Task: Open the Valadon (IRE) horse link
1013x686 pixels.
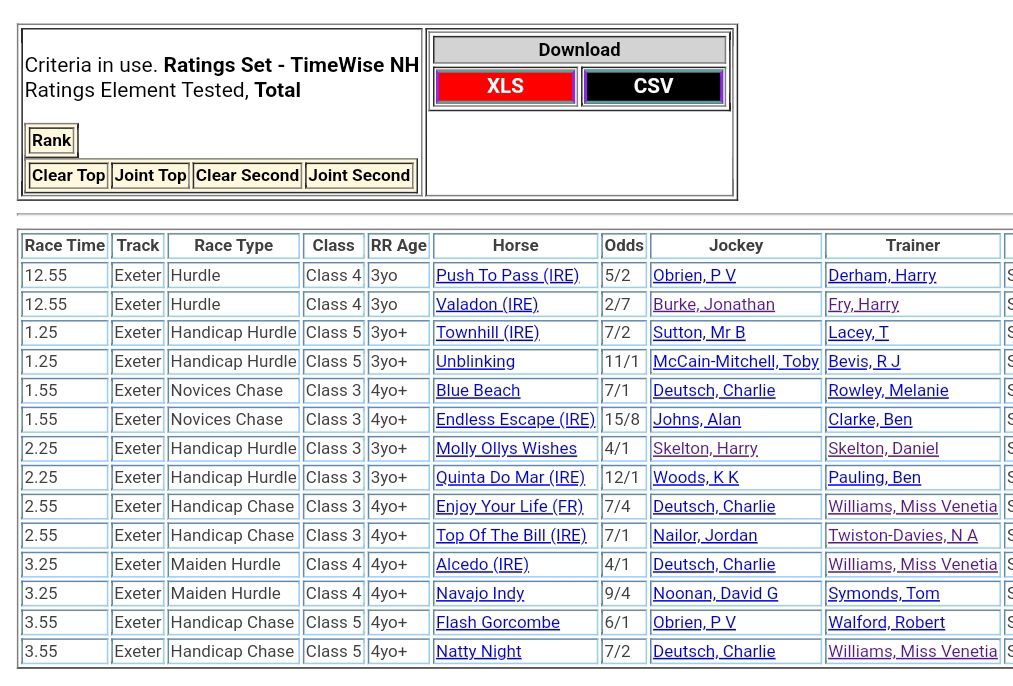Action: [x=487, y=304]
